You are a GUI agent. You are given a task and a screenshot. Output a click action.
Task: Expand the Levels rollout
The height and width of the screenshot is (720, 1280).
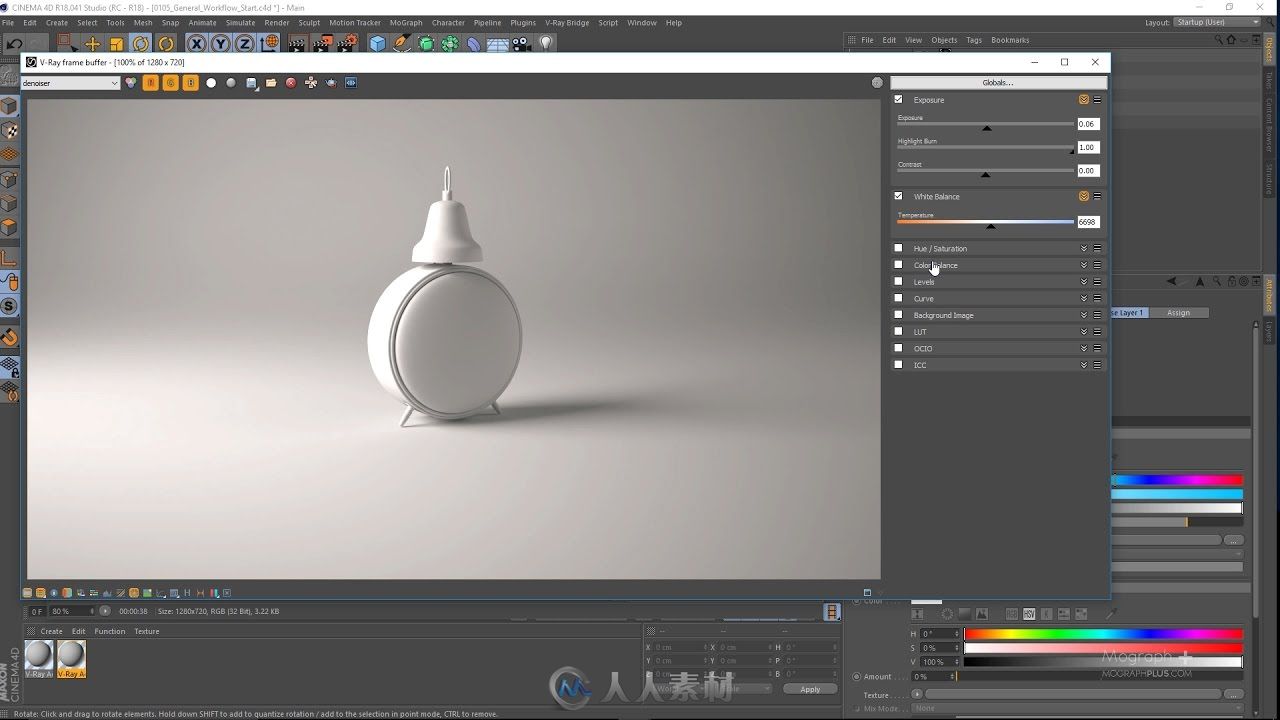click(x=1084, y=282)
